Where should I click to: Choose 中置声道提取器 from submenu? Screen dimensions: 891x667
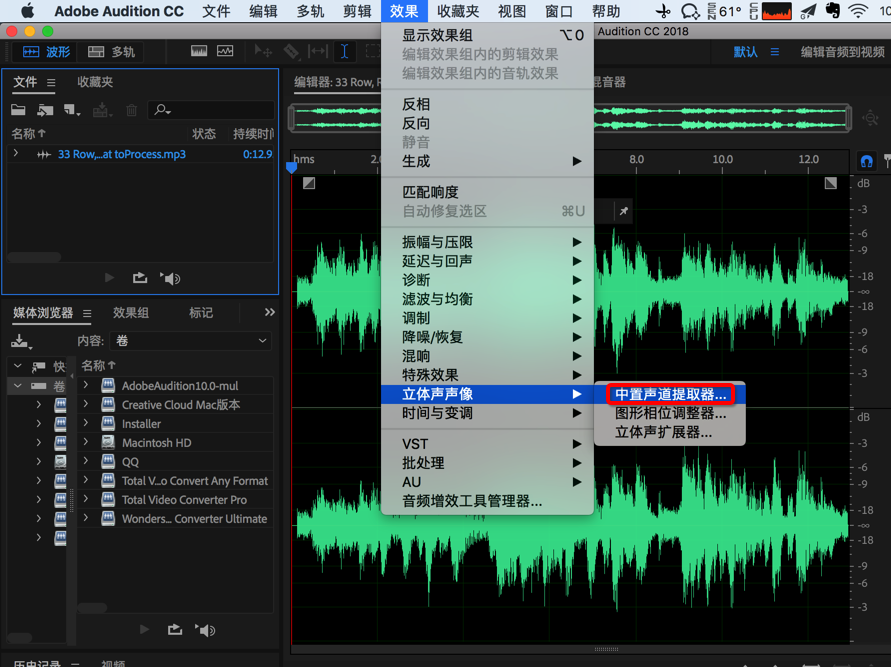tap(670, 394)
